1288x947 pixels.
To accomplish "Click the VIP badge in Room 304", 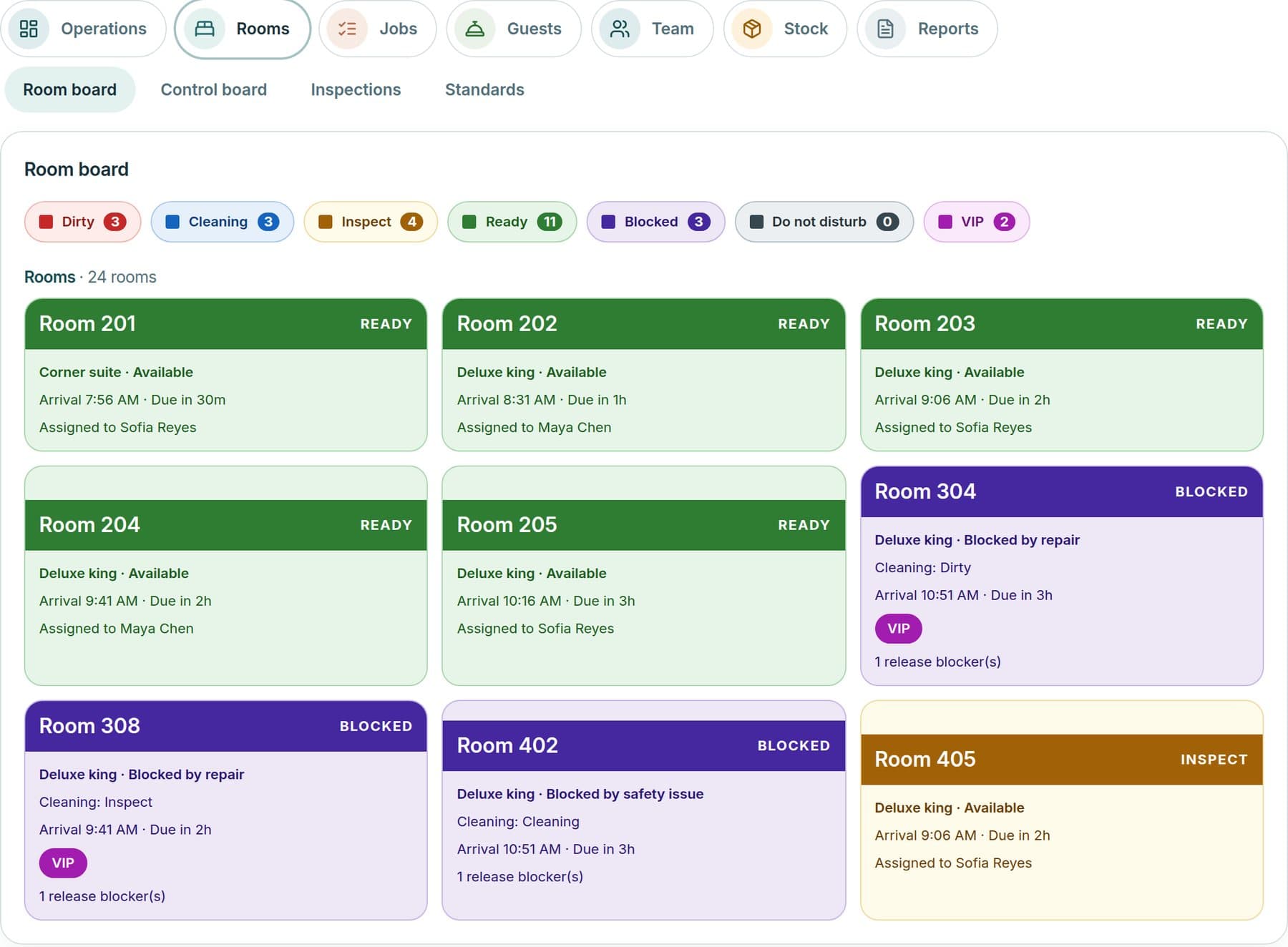I will click(899, 629).
